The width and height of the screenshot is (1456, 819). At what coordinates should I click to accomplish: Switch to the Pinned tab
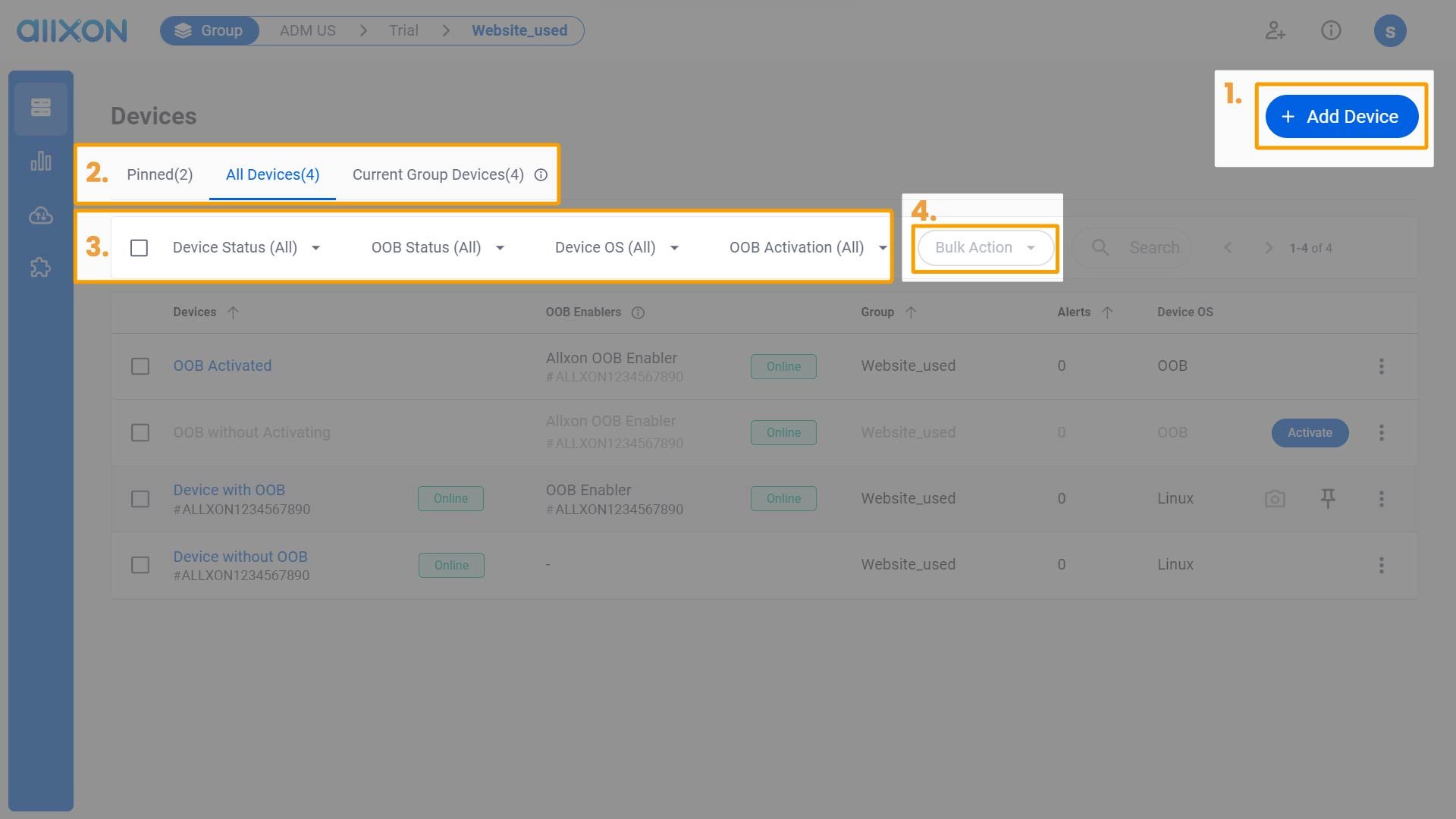click(159, 174)
